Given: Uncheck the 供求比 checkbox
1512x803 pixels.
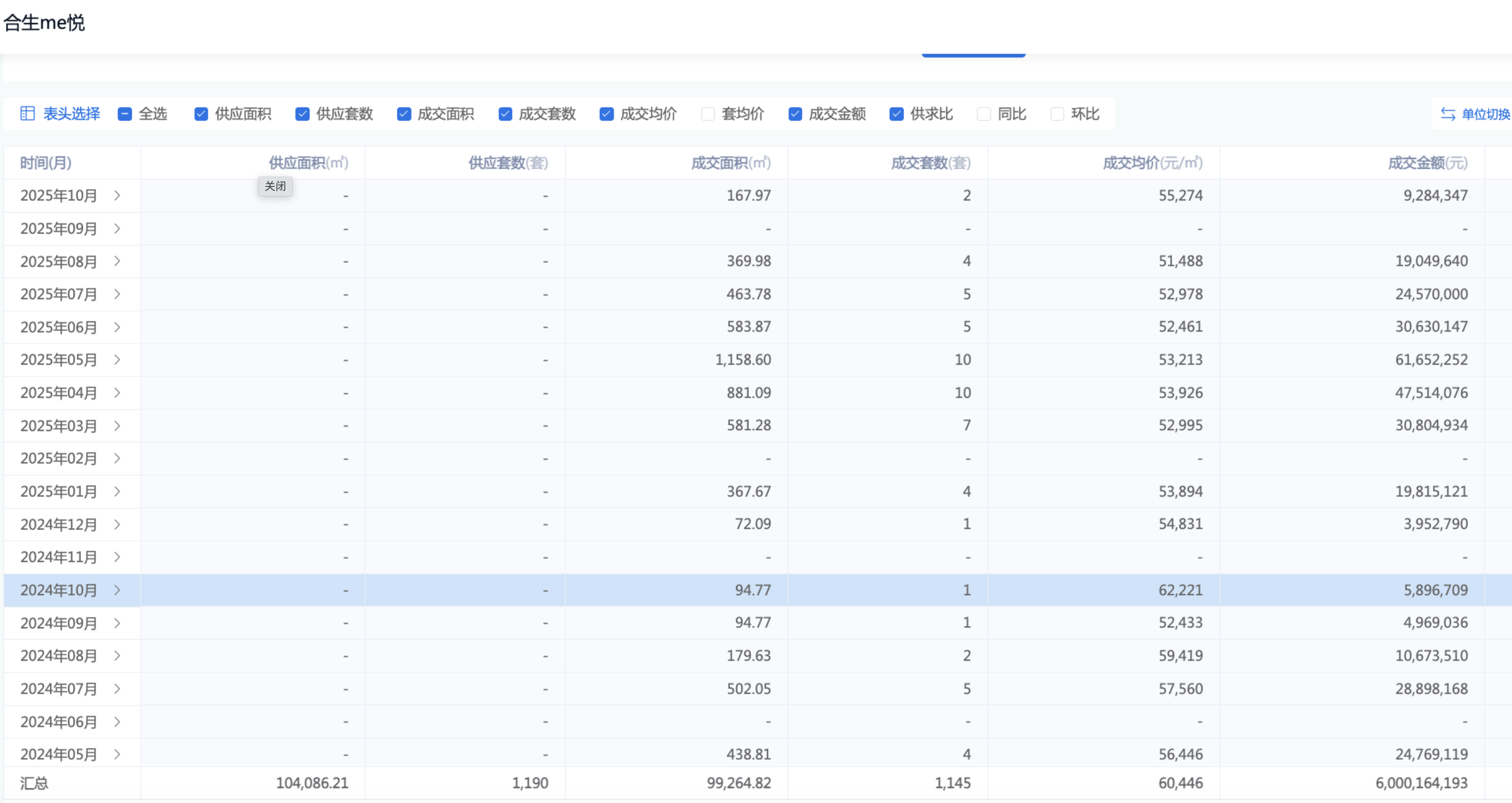Looking at the screenshot, I should pos(896,114).
